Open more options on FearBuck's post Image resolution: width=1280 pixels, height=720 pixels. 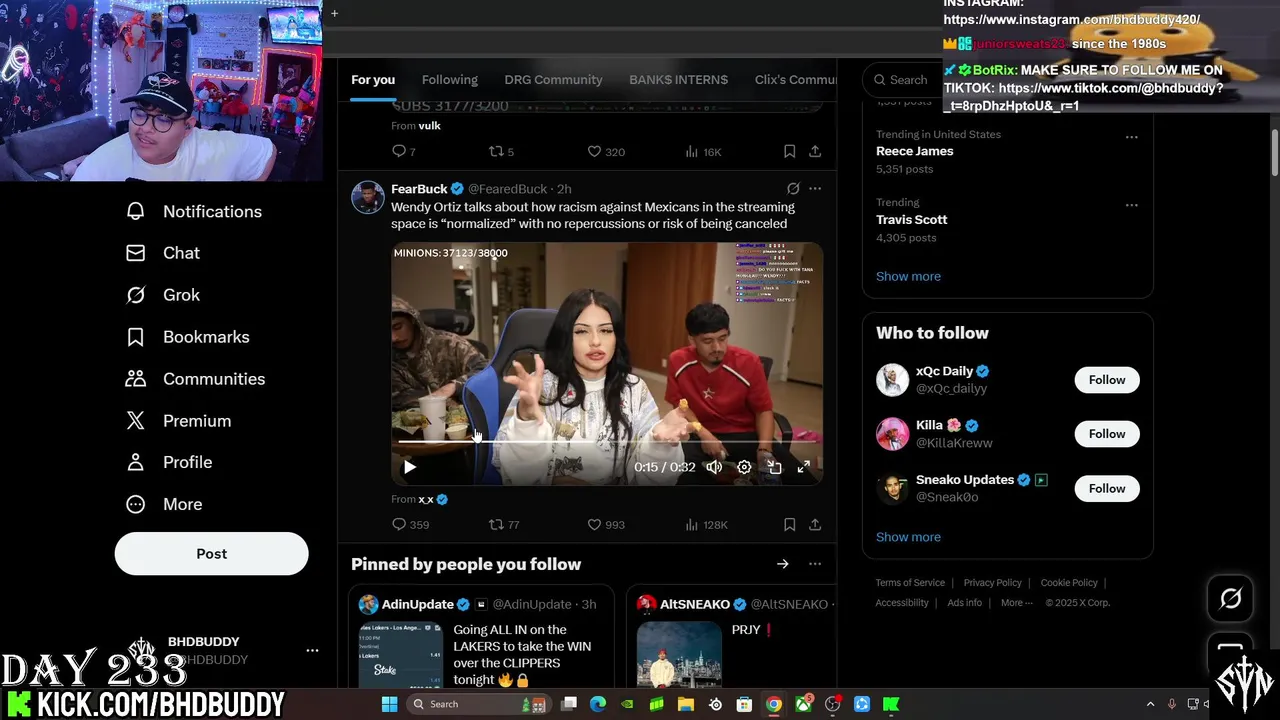tap(815, 188)
